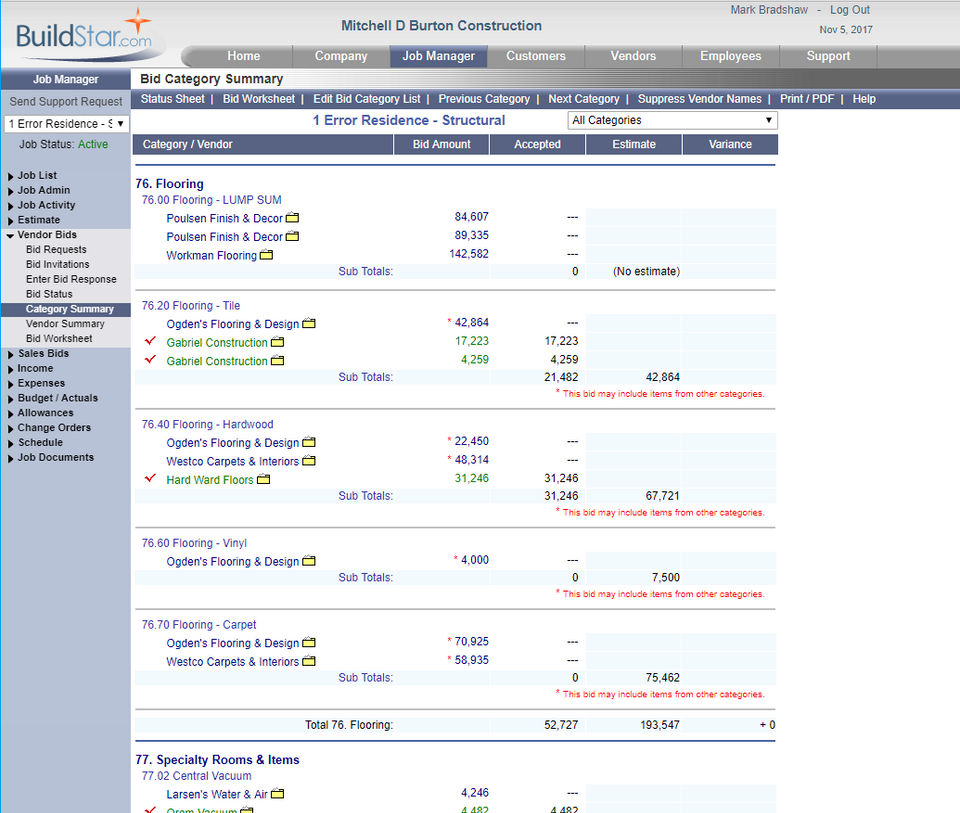Screen dimensions: 960x813
Task: Open the 1 Error Residence job dropdown
Action: (x=66, y=124)
